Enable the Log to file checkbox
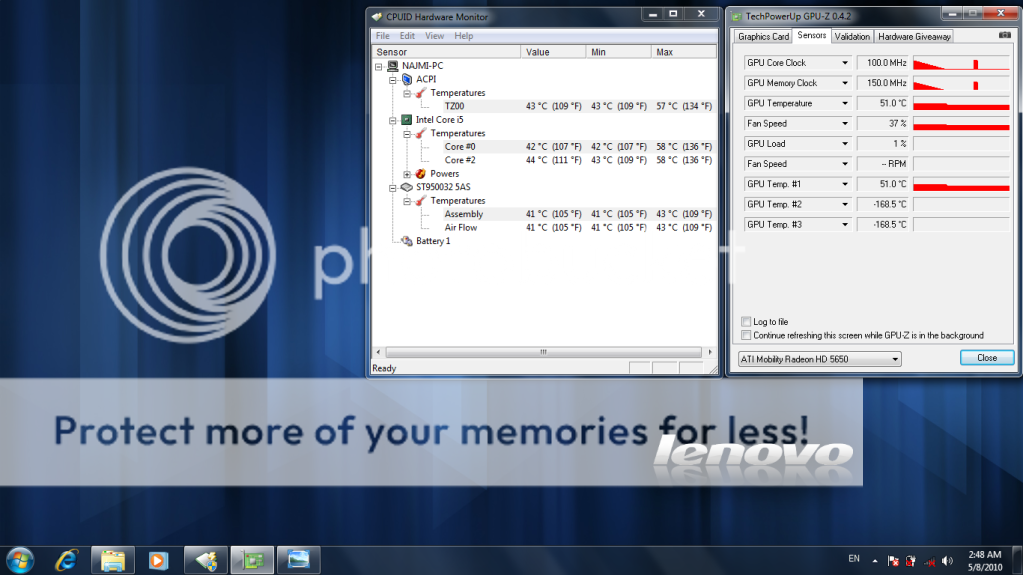1023x575 pixels. tap(746, 322)
